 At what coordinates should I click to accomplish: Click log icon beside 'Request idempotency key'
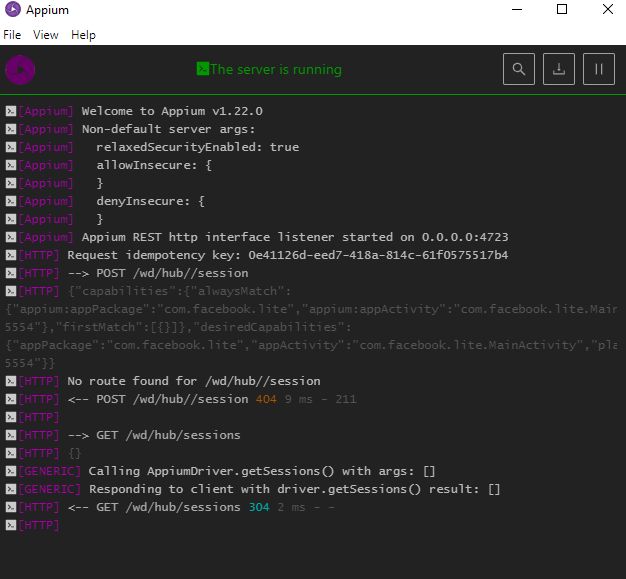[11, 255]
